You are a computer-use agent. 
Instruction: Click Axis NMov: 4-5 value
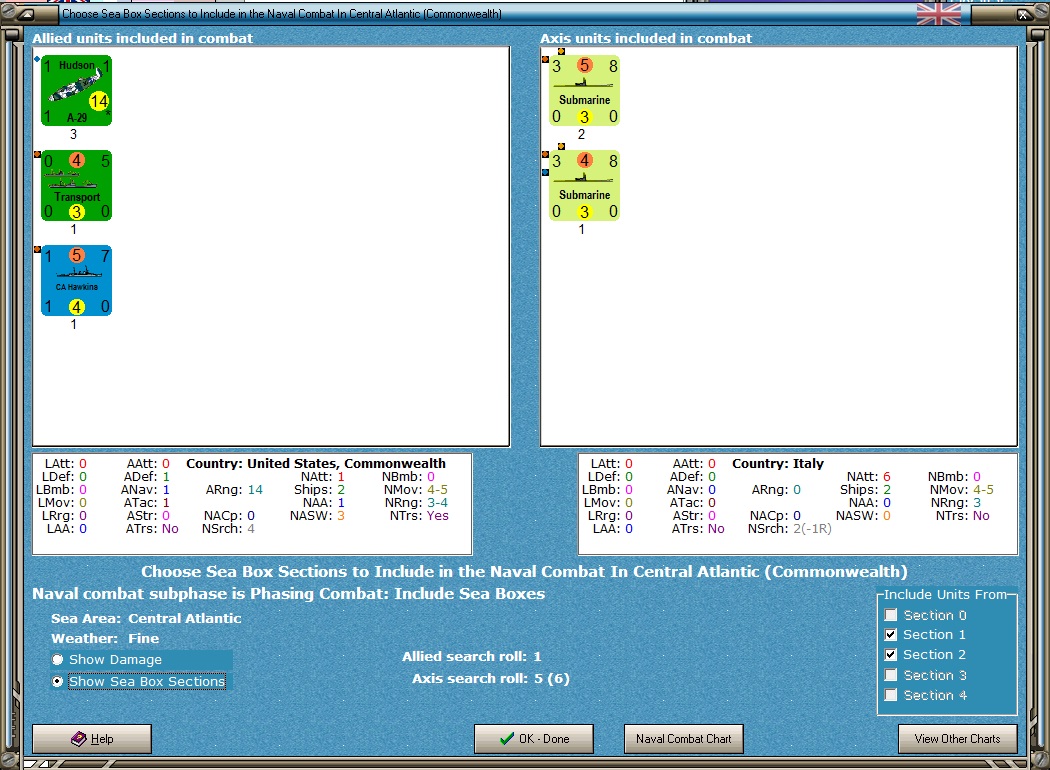(x=983, y=489)
